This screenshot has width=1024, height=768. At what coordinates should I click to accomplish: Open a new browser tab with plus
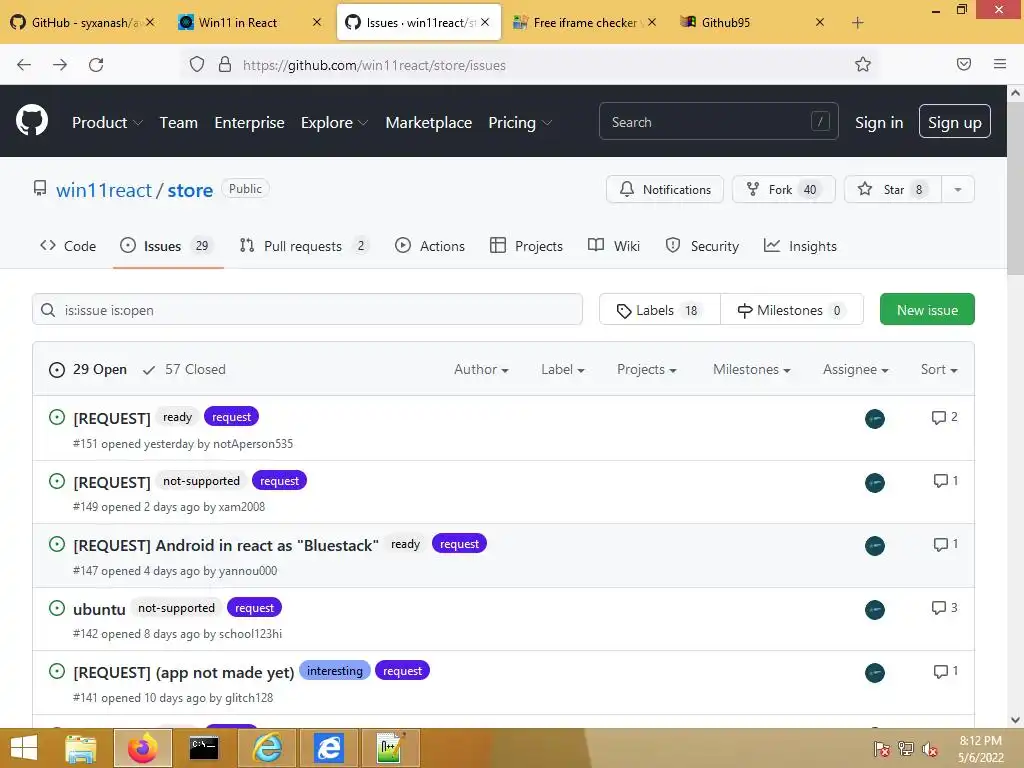857,23
